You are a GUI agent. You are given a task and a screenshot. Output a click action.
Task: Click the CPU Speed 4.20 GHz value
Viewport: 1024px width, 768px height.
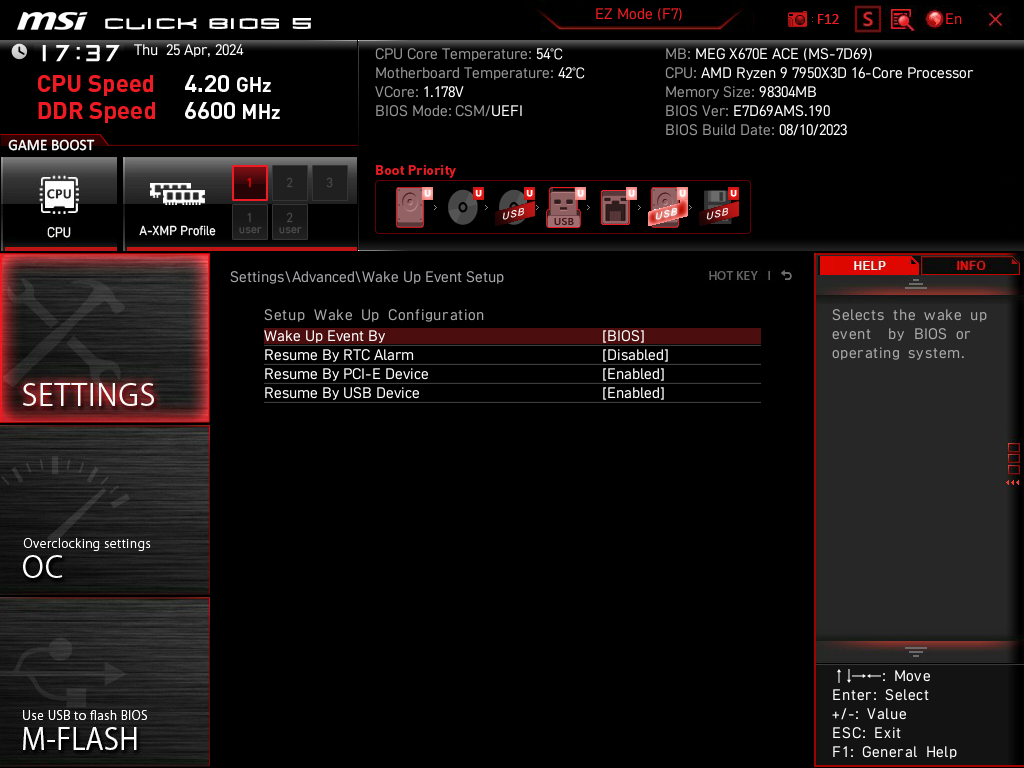227,84
